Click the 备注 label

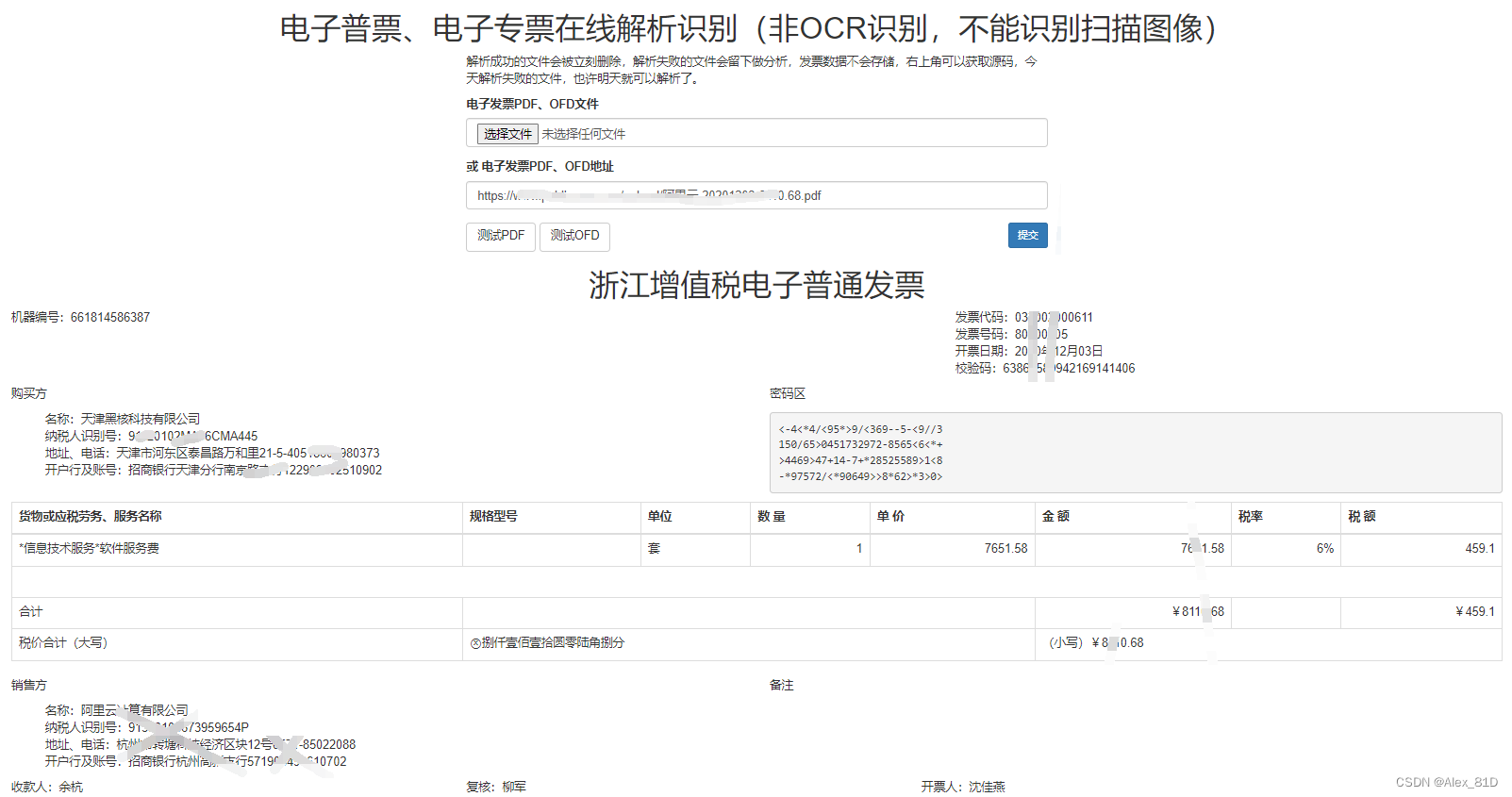782,685
